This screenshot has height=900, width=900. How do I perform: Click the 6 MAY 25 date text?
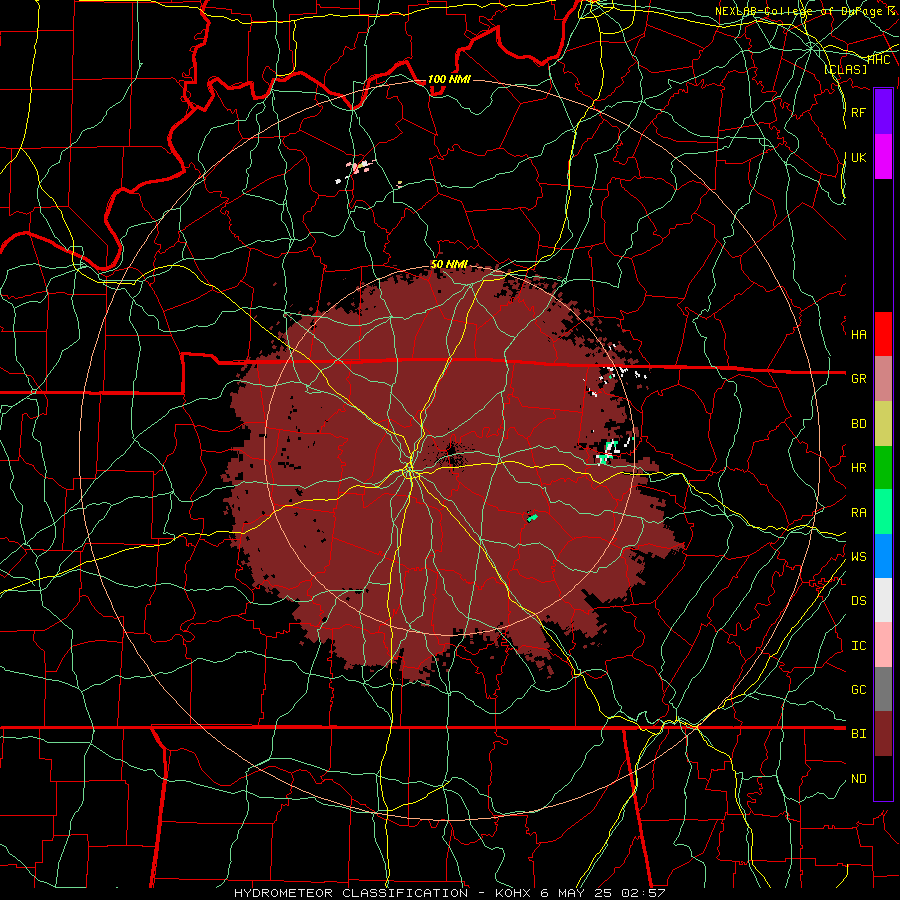[576, 893]
